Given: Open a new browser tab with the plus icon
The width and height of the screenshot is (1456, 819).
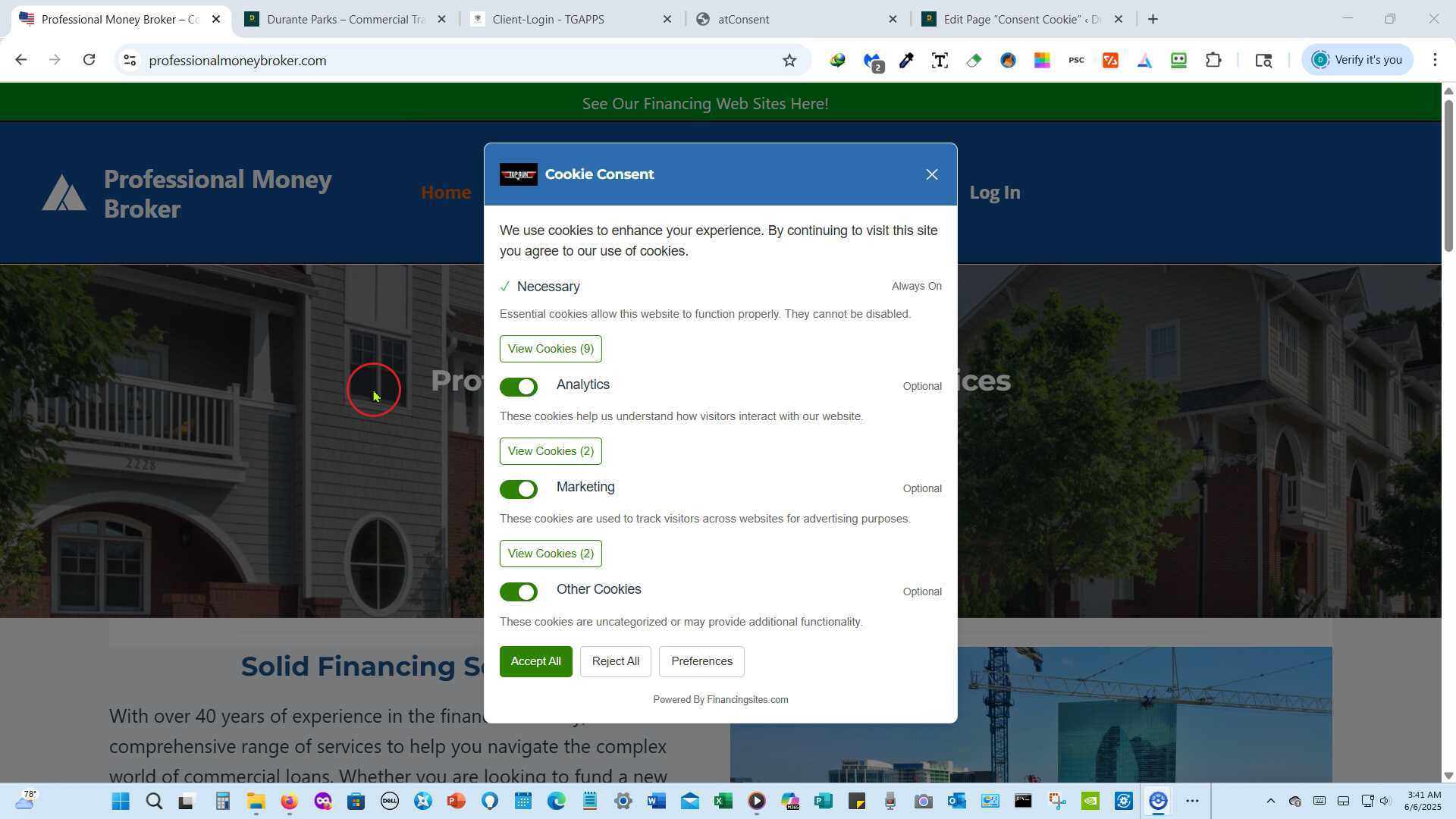Looking at the screenshot, I should tap(1153, 19).
